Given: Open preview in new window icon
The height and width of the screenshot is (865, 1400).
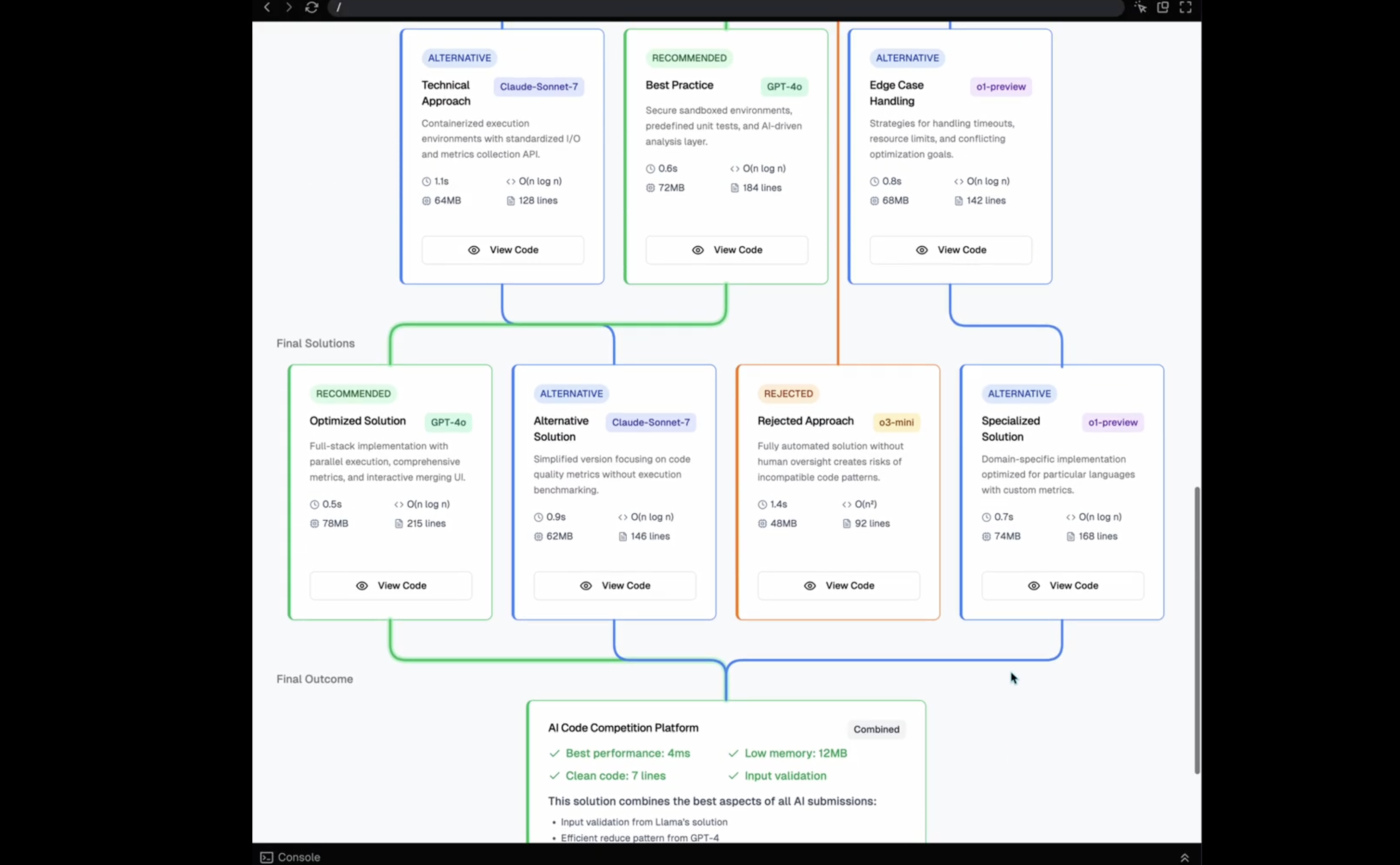Looking at the screenshot, I should click(1163, 7).
